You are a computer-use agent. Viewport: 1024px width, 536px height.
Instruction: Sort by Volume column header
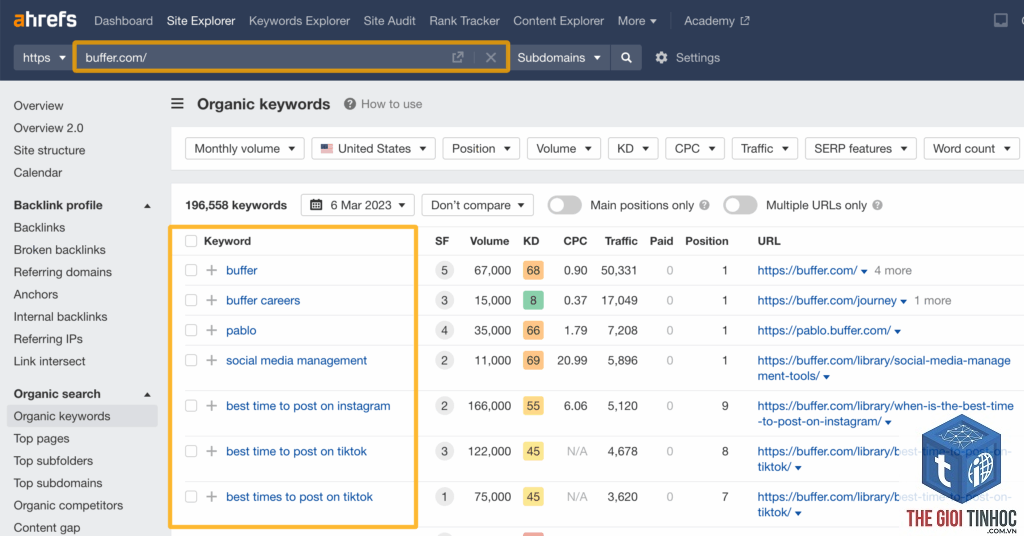pyautogui.click(x=489, y=241)
